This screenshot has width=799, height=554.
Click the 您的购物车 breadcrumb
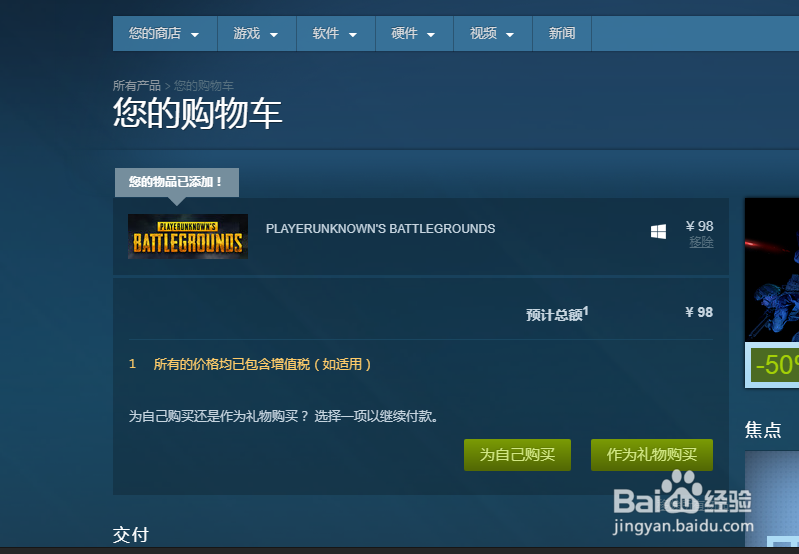[x=204, y=86]
